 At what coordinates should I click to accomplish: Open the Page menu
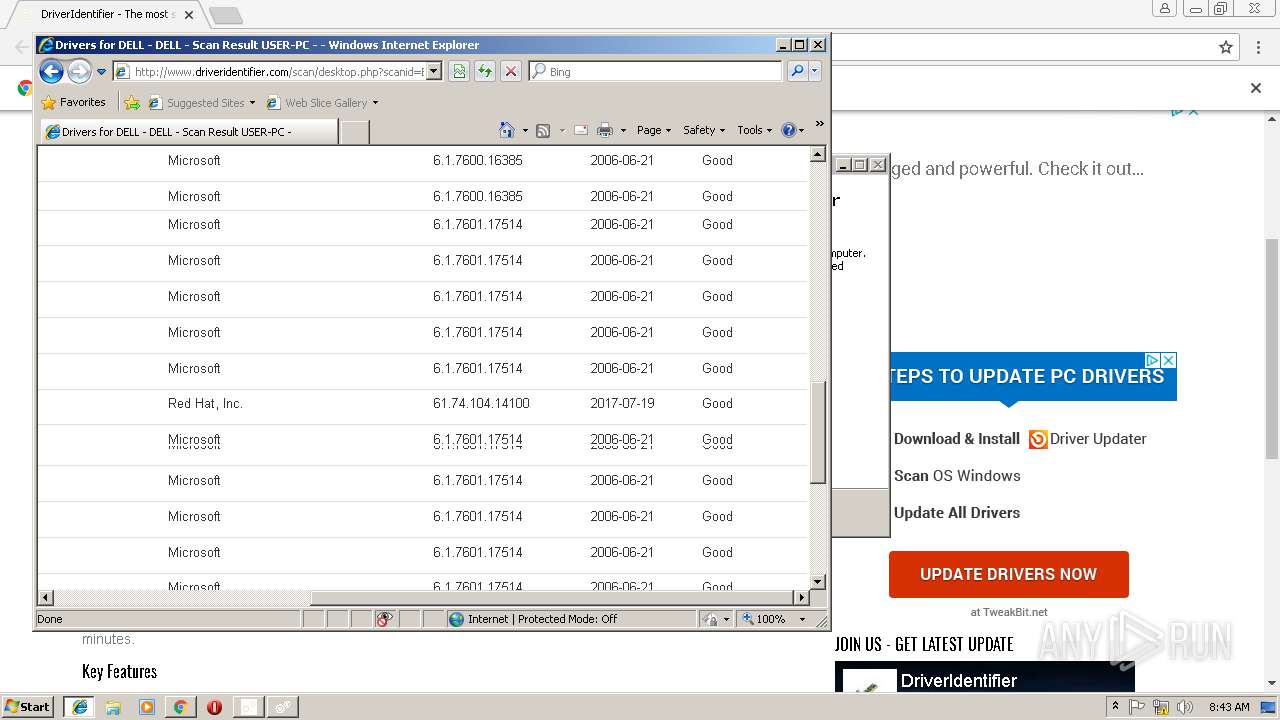(x=653, y=130)
